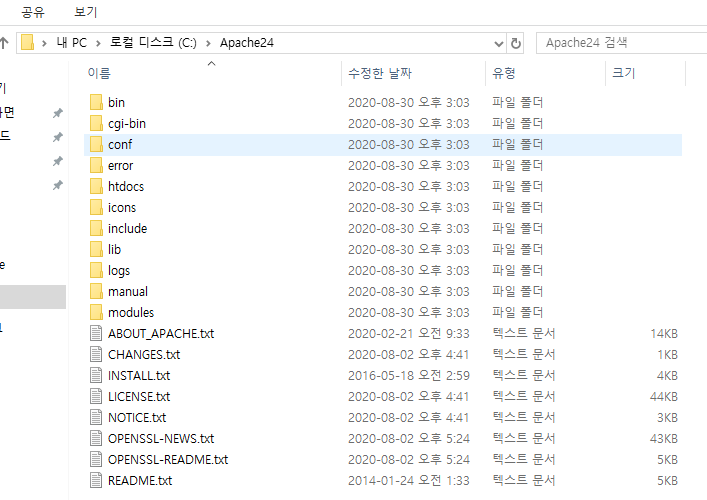Refresh the Apache24 folder view
Image resolution: width=707 pixels, height=500 pixels.
point(515,43)
